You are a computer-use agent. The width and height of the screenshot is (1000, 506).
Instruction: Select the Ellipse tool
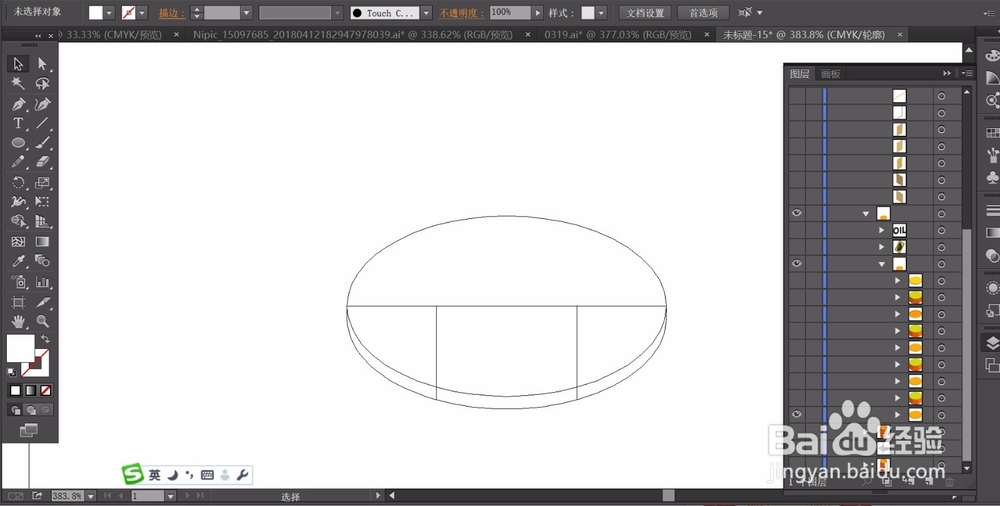(x=18, y=142)
